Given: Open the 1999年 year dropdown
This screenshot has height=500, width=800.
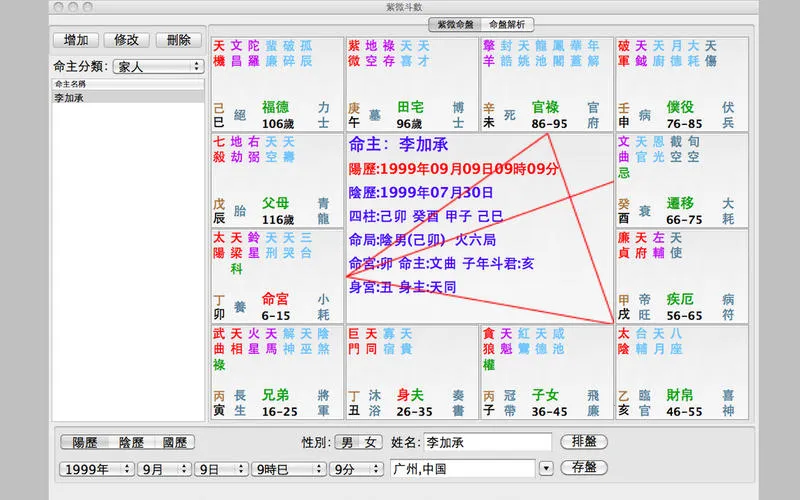Looking at the screenshot, I should [97, 468].
